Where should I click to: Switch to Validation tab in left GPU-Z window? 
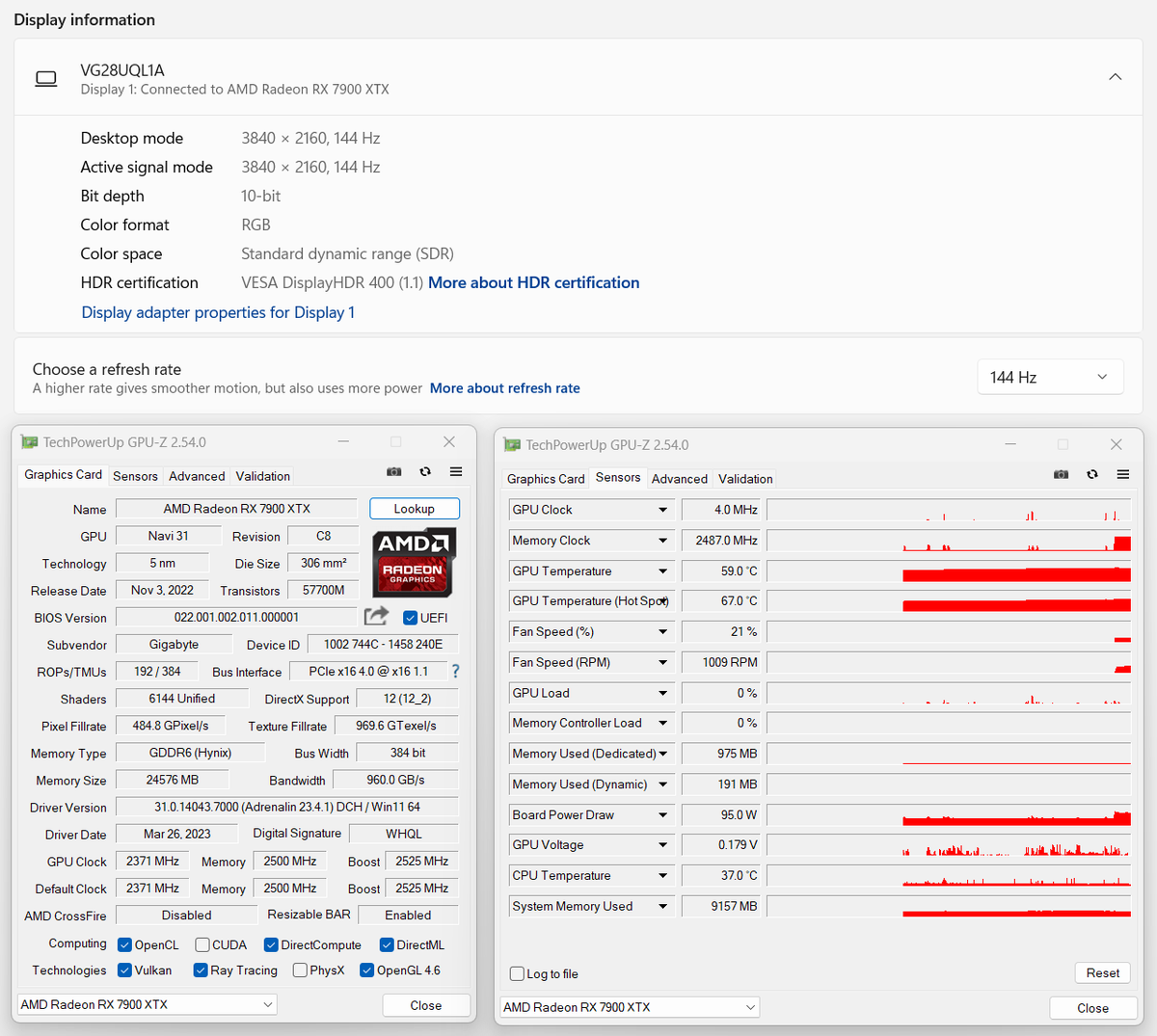point(263,476)
